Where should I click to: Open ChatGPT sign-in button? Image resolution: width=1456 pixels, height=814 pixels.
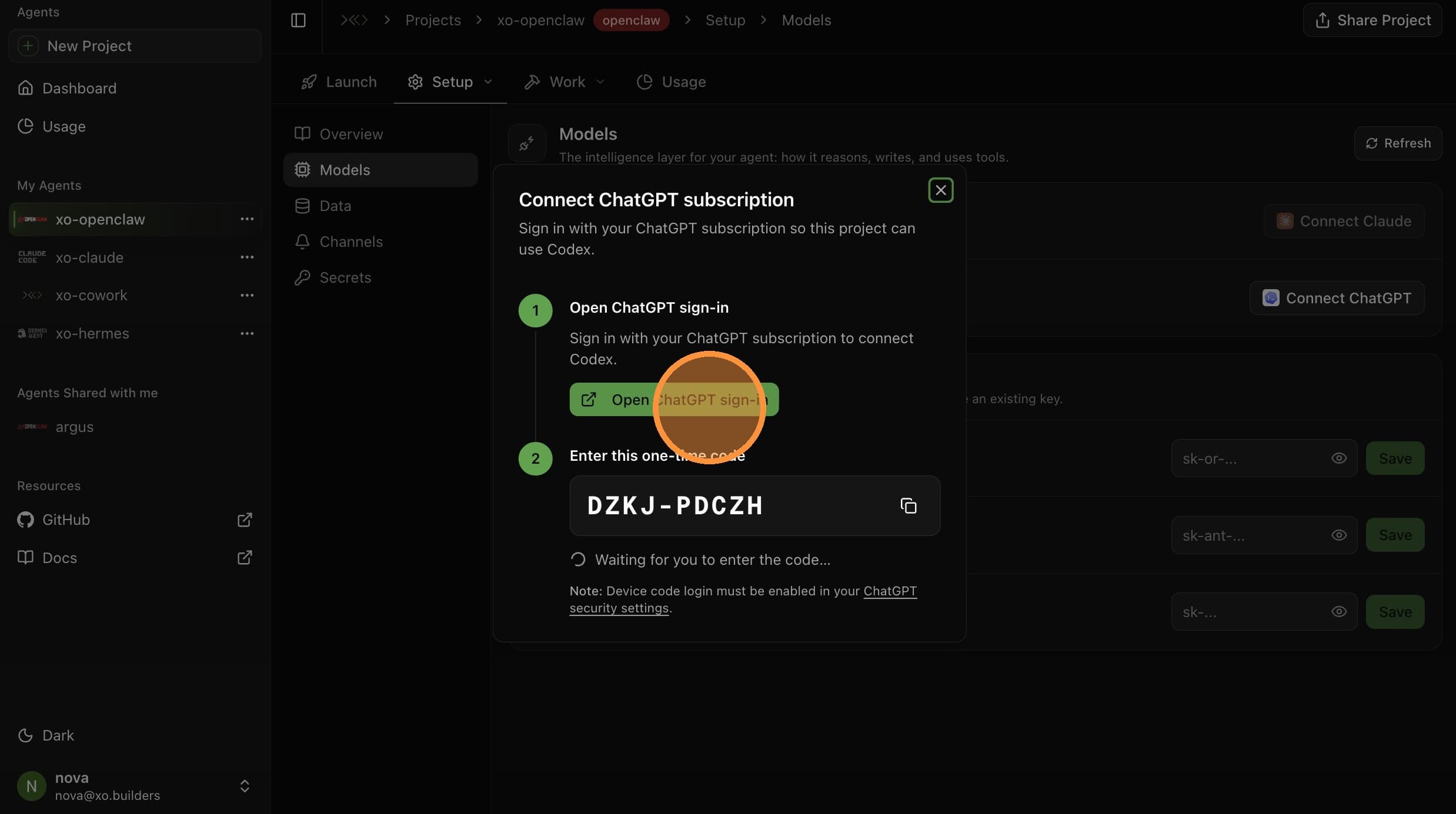pyautogui.click(x=674, y=400)
